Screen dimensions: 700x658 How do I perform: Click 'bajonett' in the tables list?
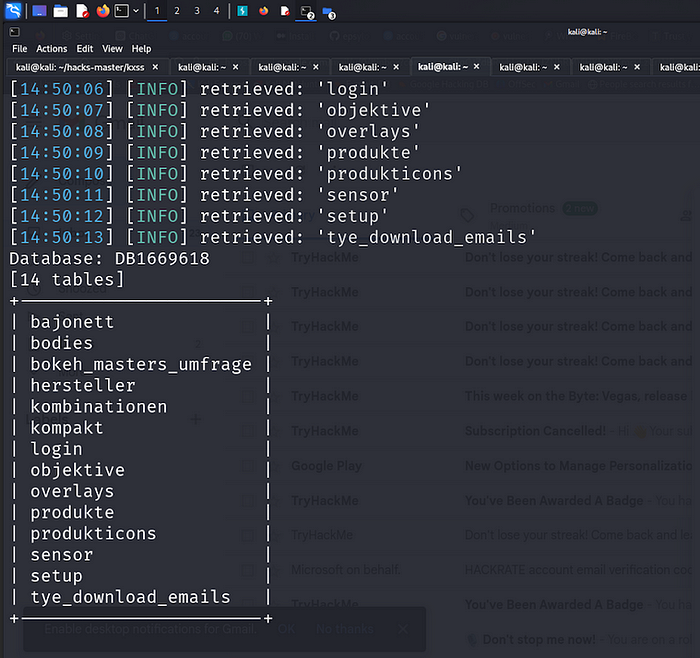72,322
